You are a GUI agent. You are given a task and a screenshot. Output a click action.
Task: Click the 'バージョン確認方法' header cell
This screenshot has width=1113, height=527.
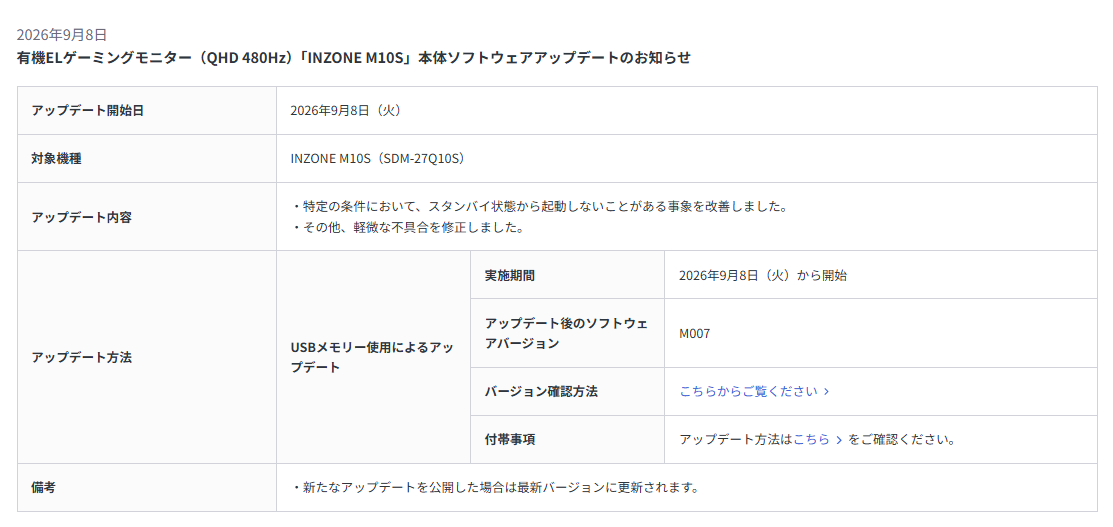(x=567, y=391)
